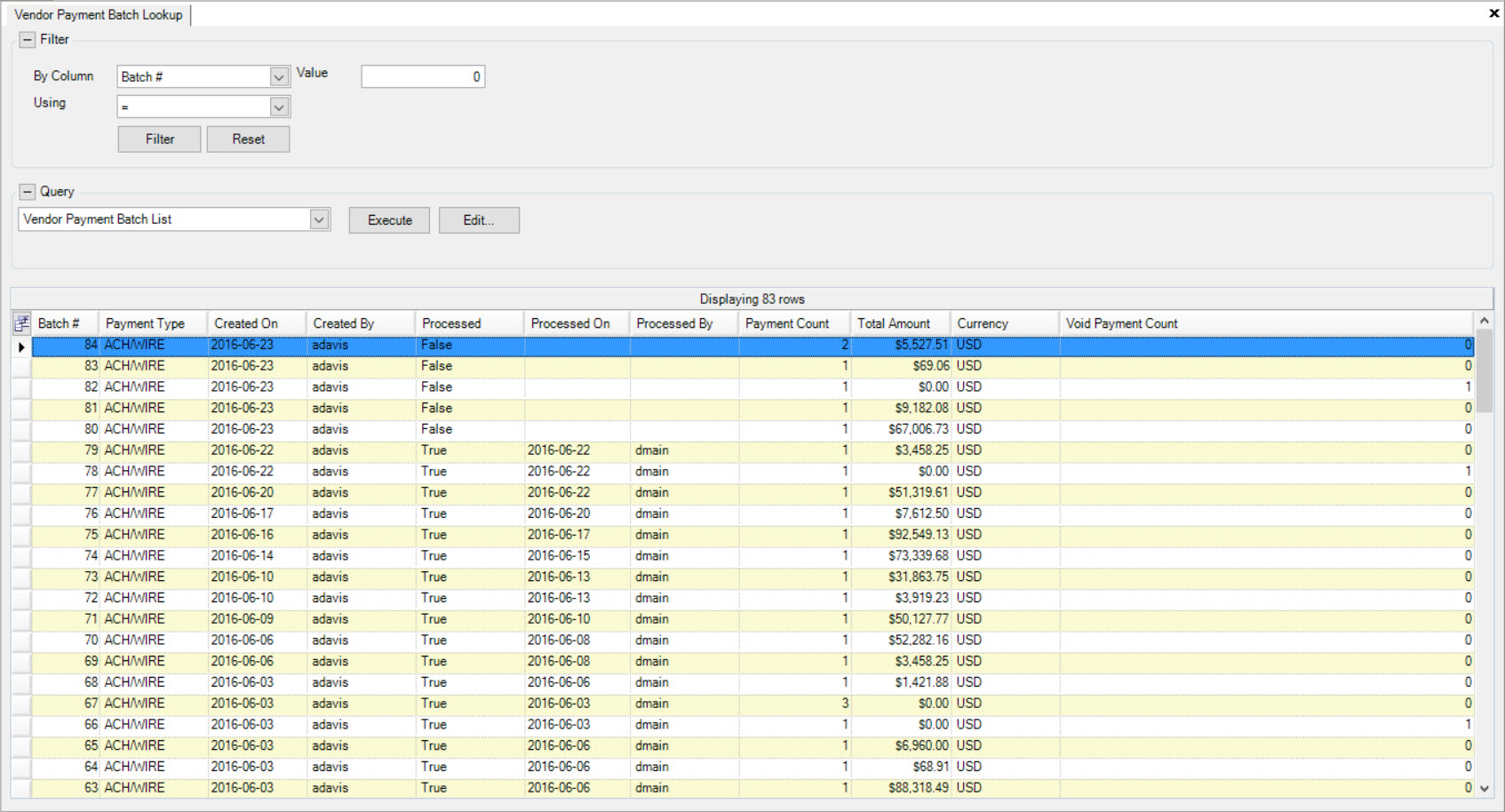Viewport: 1505px width, 812px height.
Task: Click the Reset button
Action: pyautogui.click(x=248, y=139)
